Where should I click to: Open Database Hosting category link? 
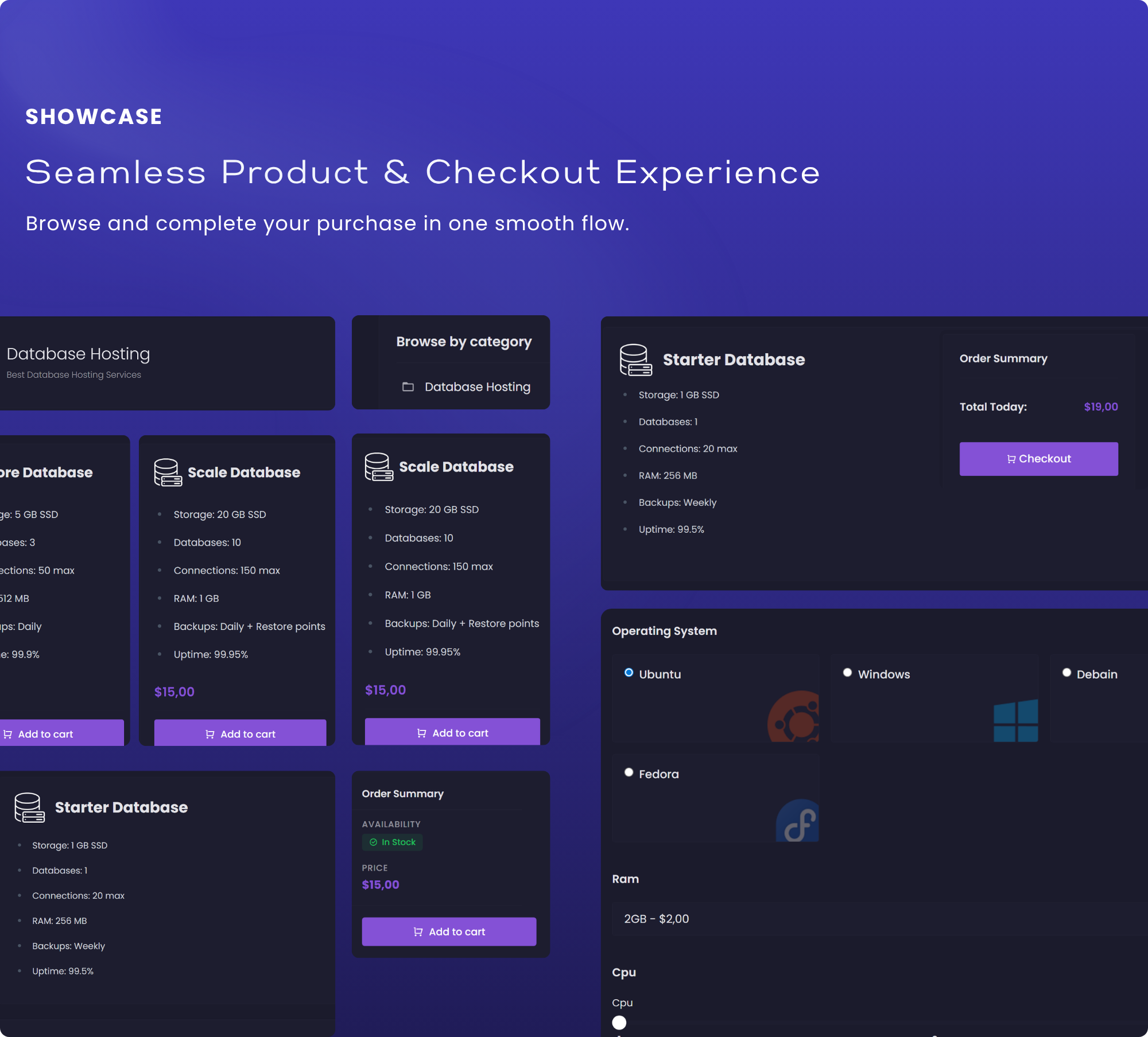[477, 387]
